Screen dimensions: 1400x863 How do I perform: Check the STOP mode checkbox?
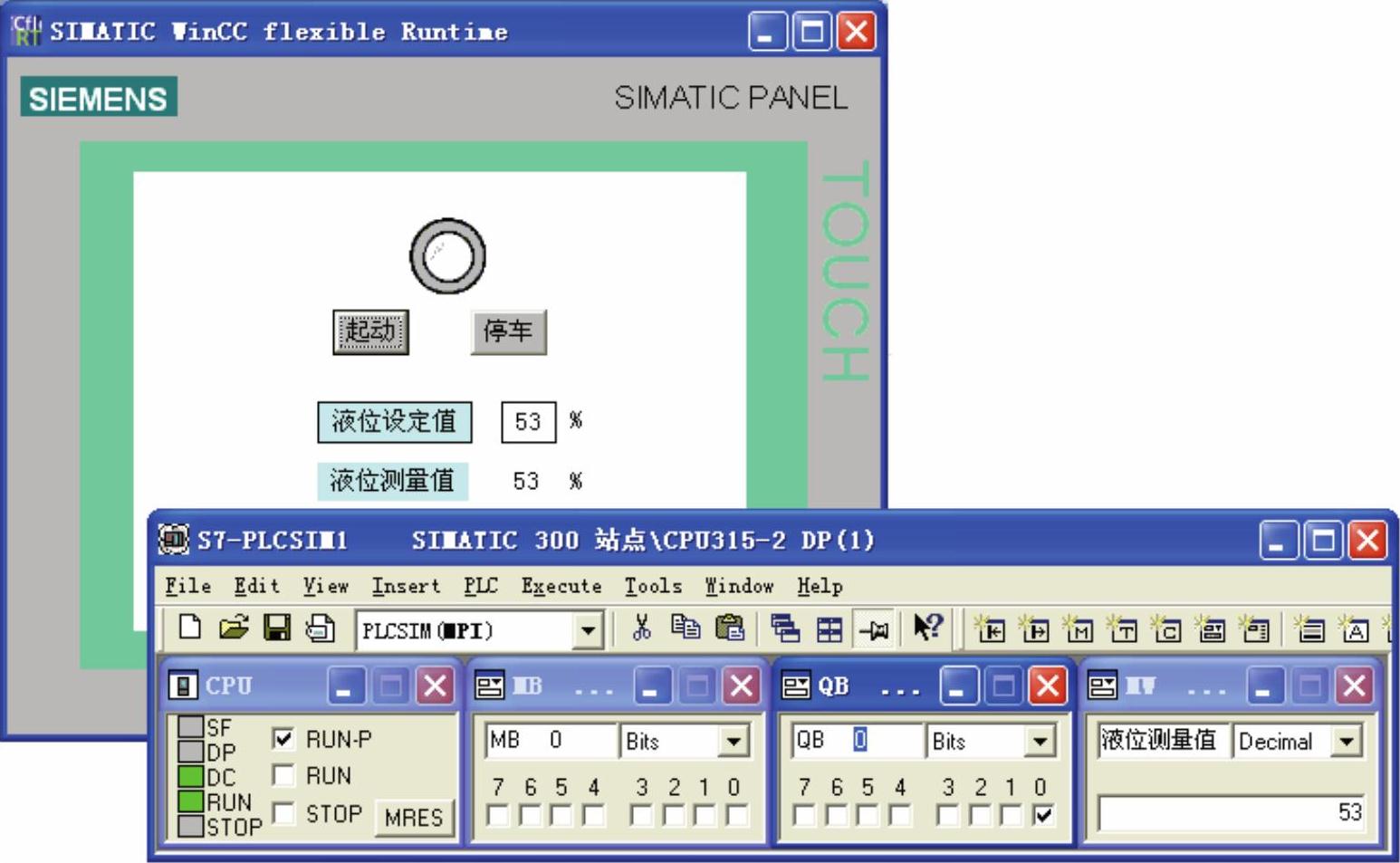[283, 813]
